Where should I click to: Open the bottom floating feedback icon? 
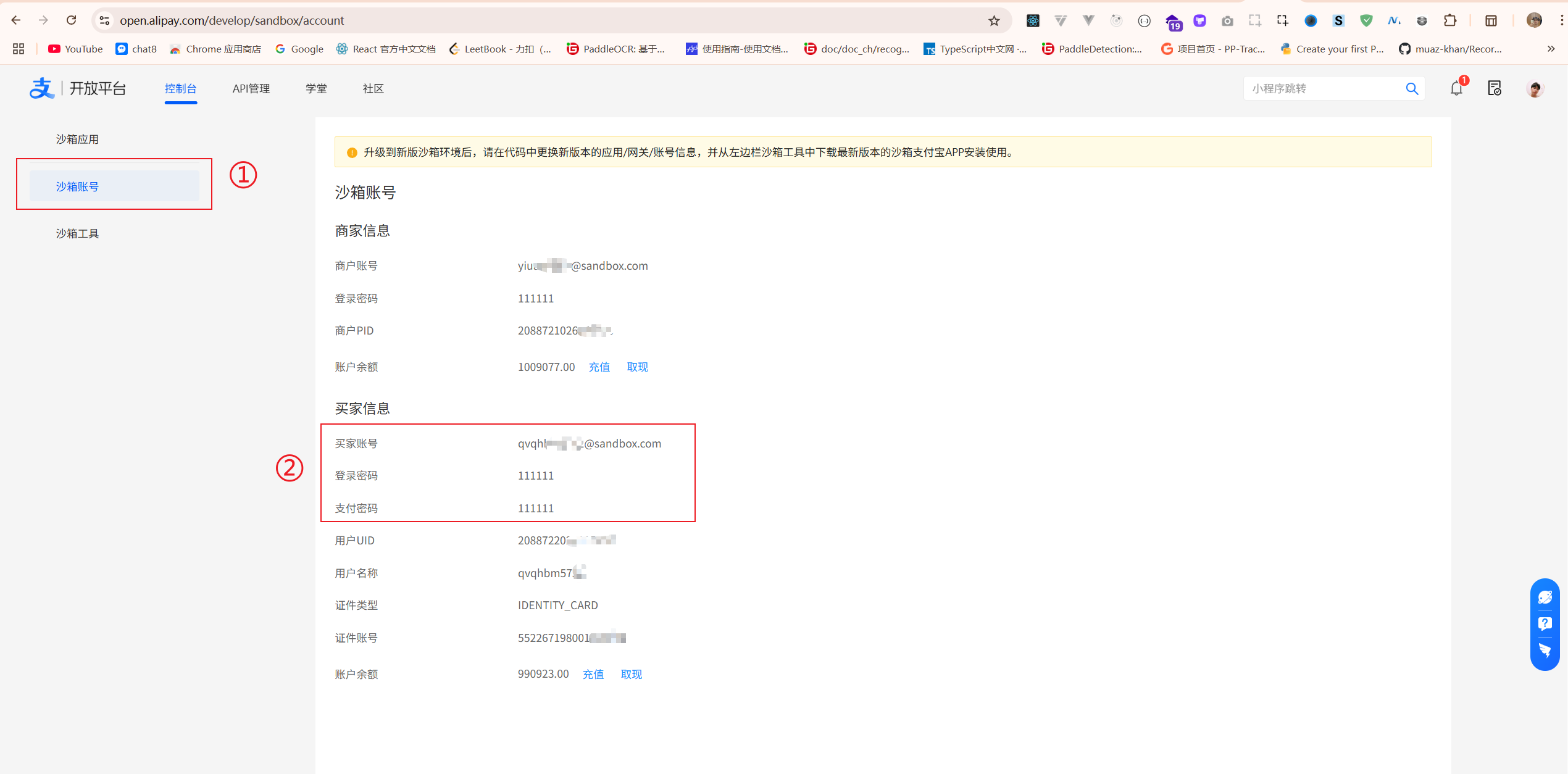click(x=1545, y=650)
